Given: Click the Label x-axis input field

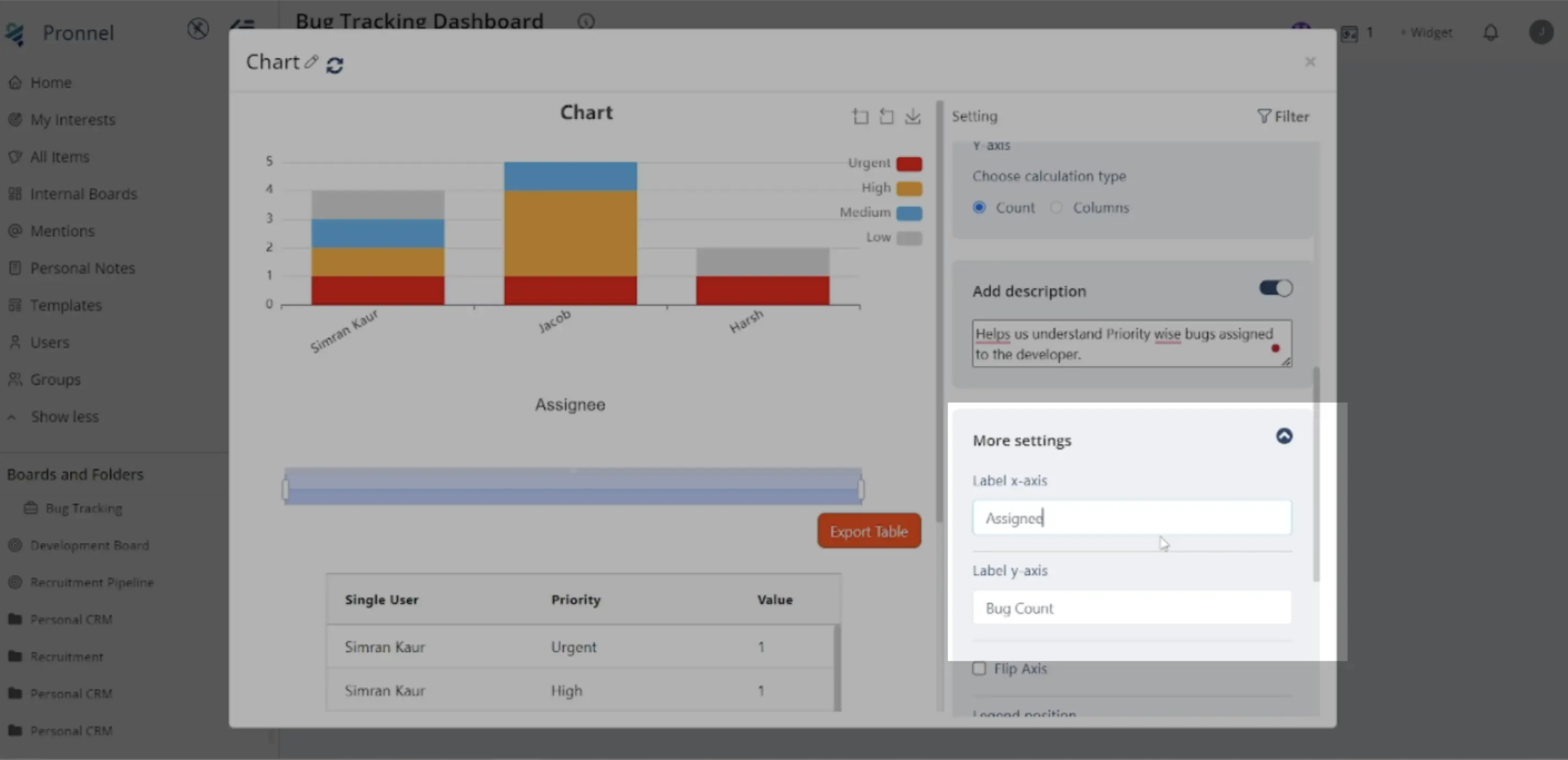Looking at the screenshot, I should pyautogui.click(x=1131, y=517).
